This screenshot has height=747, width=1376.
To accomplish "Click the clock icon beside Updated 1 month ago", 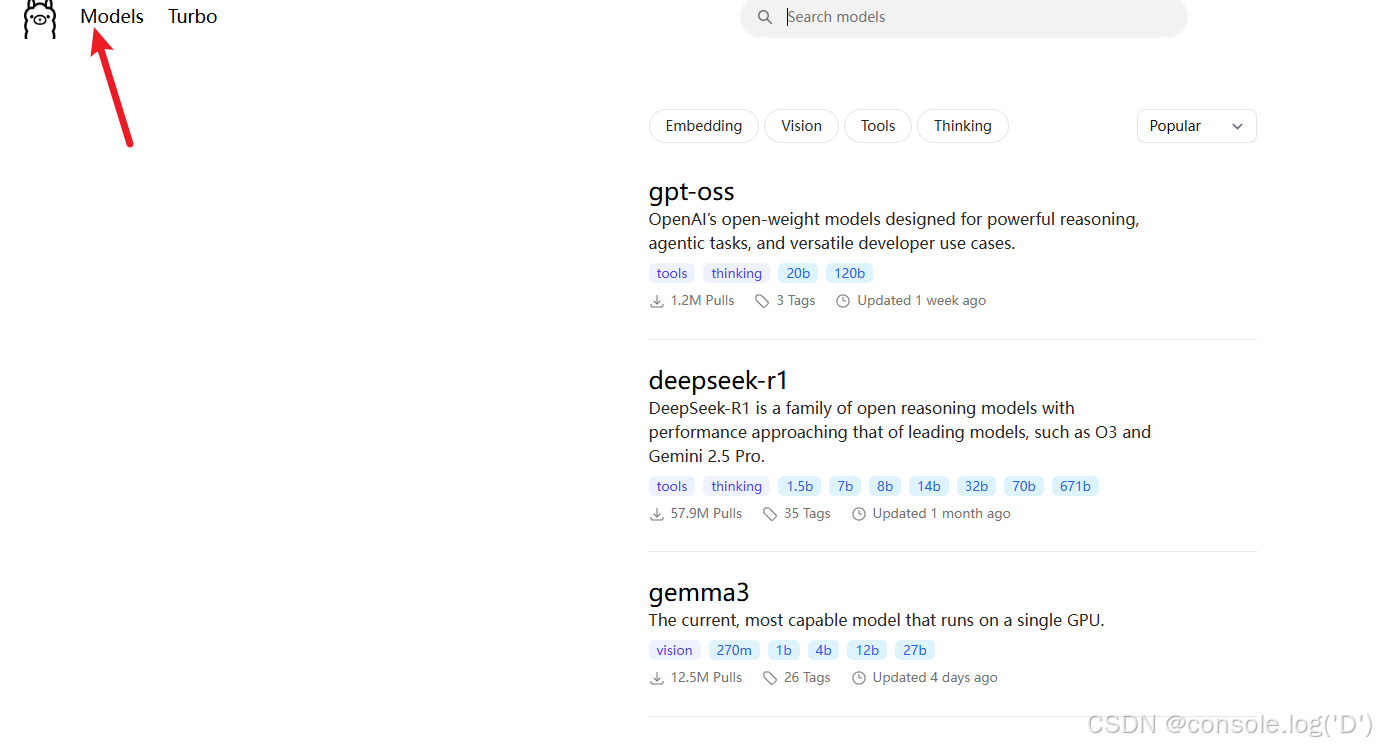I will (x=859, y=514).
